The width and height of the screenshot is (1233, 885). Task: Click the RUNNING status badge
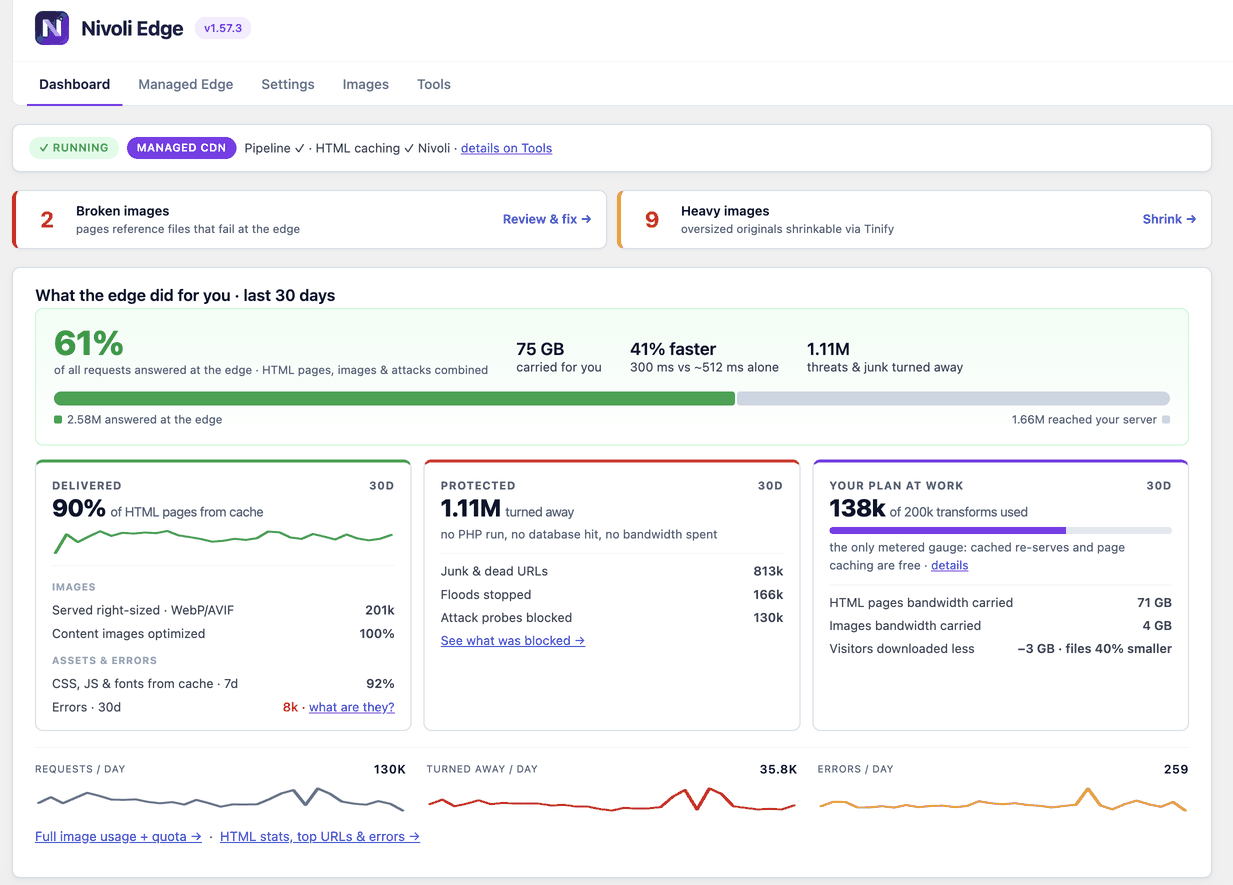[74, 148]
